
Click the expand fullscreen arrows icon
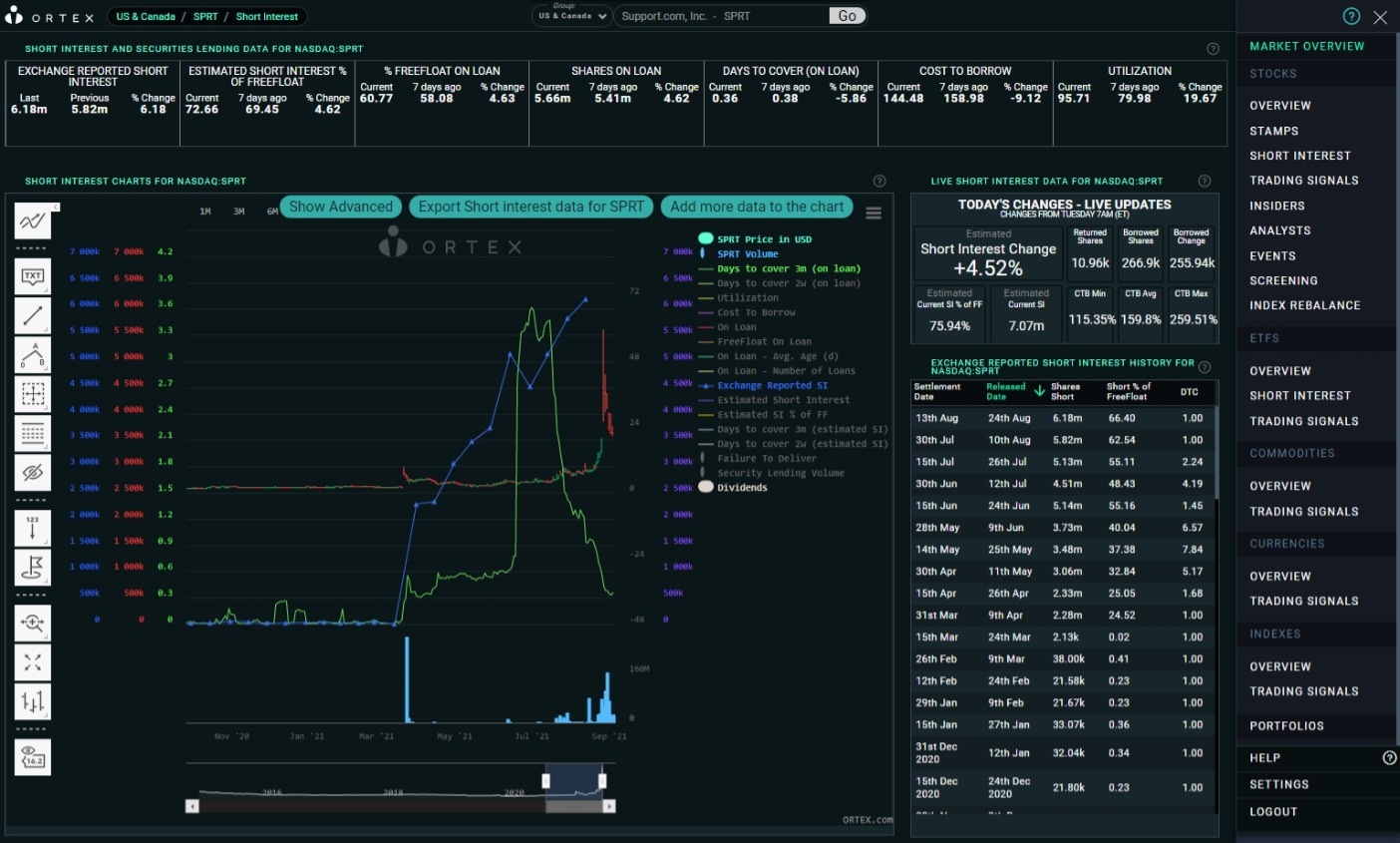coord(33,662)
